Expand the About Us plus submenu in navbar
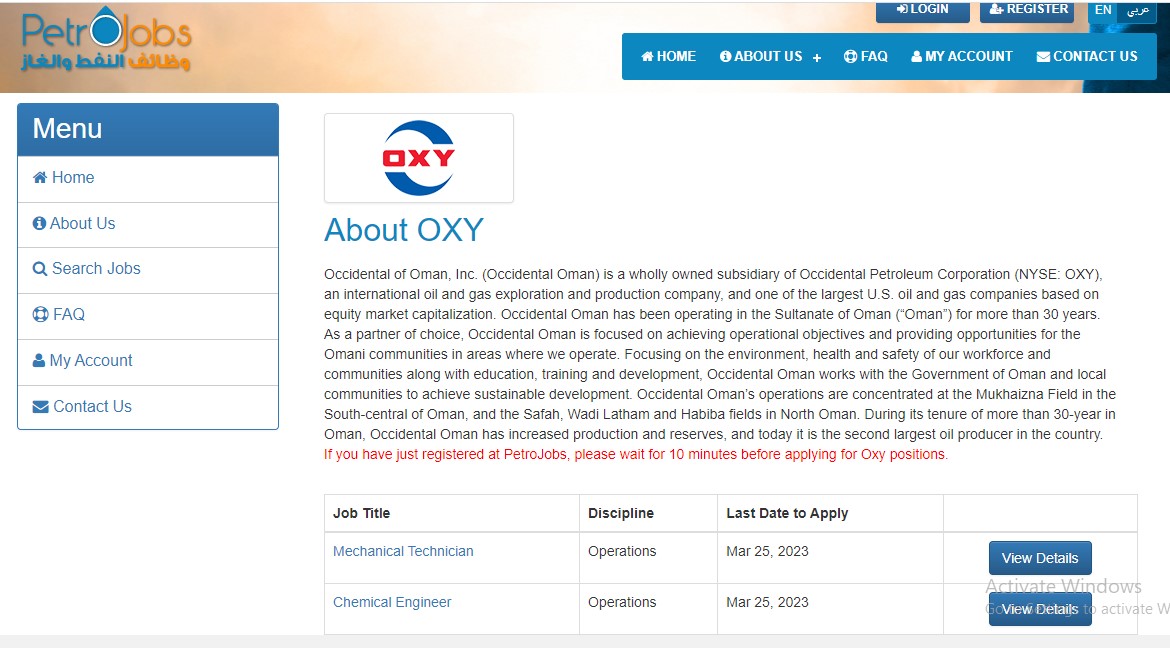 click(x=817, y=58)
